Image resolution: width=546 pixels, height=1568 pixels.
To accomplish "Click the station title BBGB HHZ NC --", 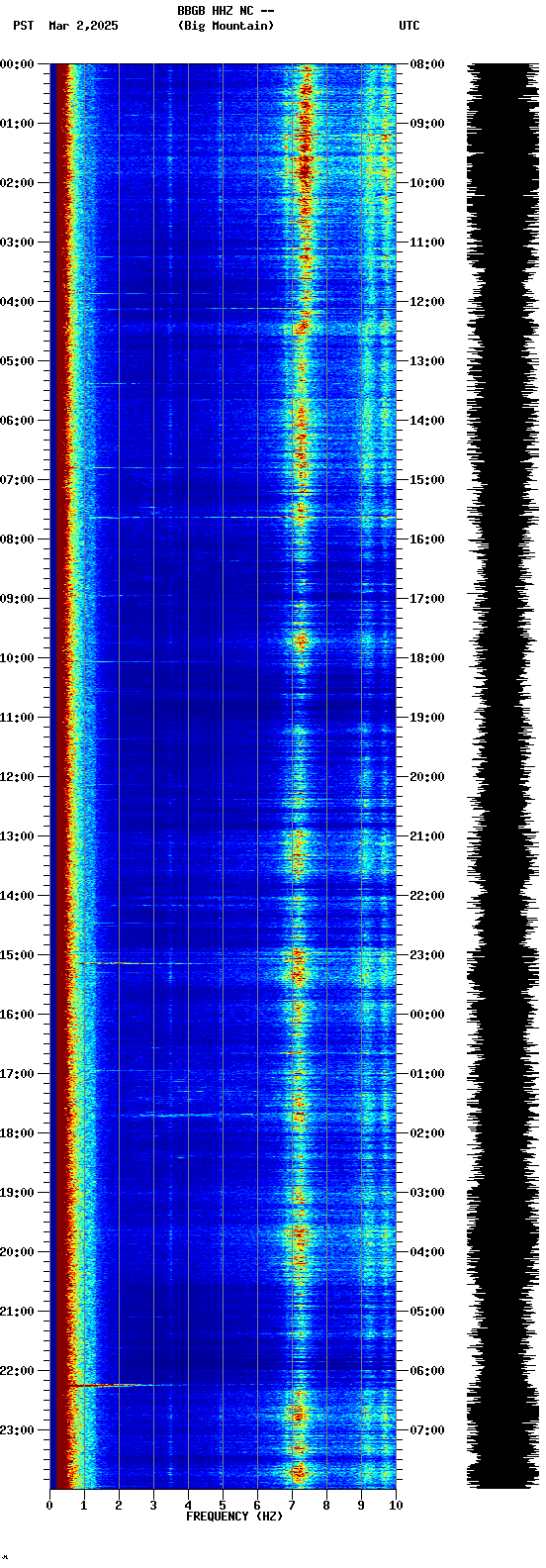I will 226,11.
